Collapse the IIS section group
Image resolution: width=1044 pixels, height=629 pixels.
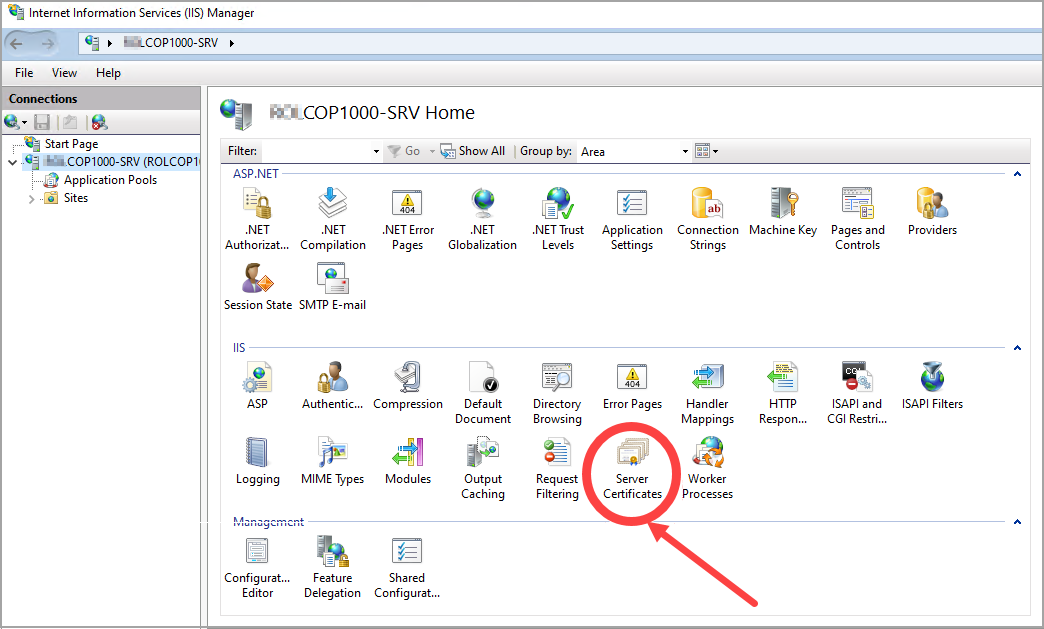(x=1017, y=348)
